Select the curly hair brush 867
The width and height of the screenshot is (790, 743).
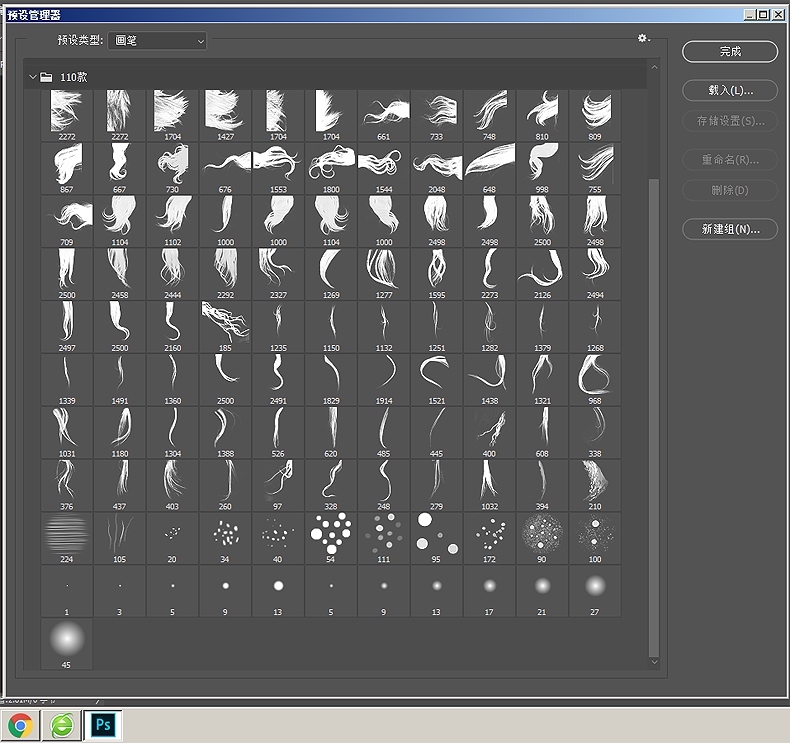[x=67, y=168]
